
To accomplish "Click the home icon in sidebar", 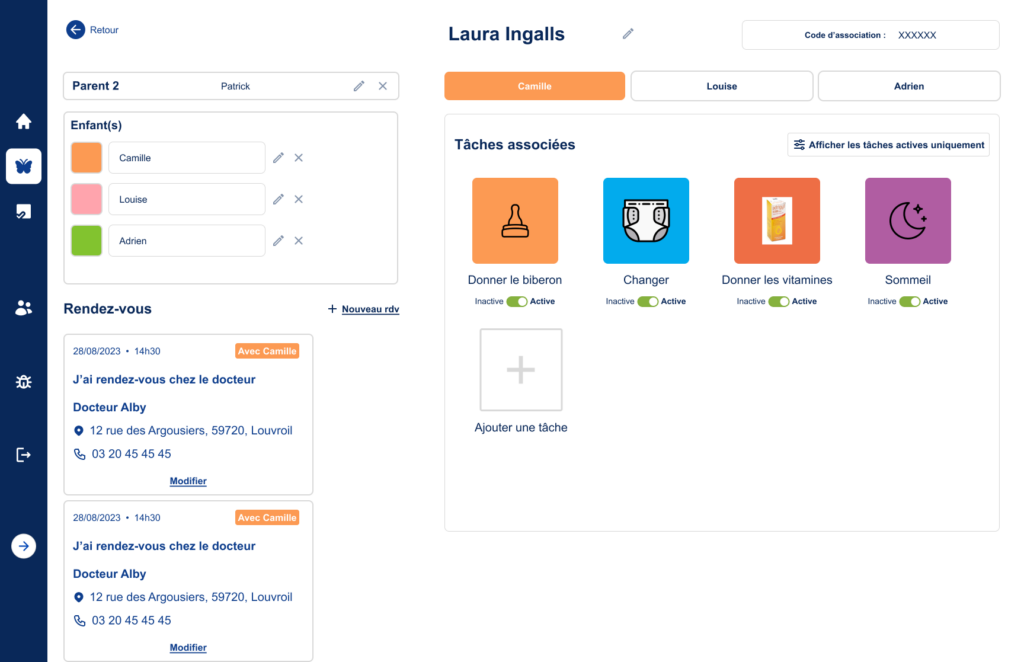I will coord(24,122).
